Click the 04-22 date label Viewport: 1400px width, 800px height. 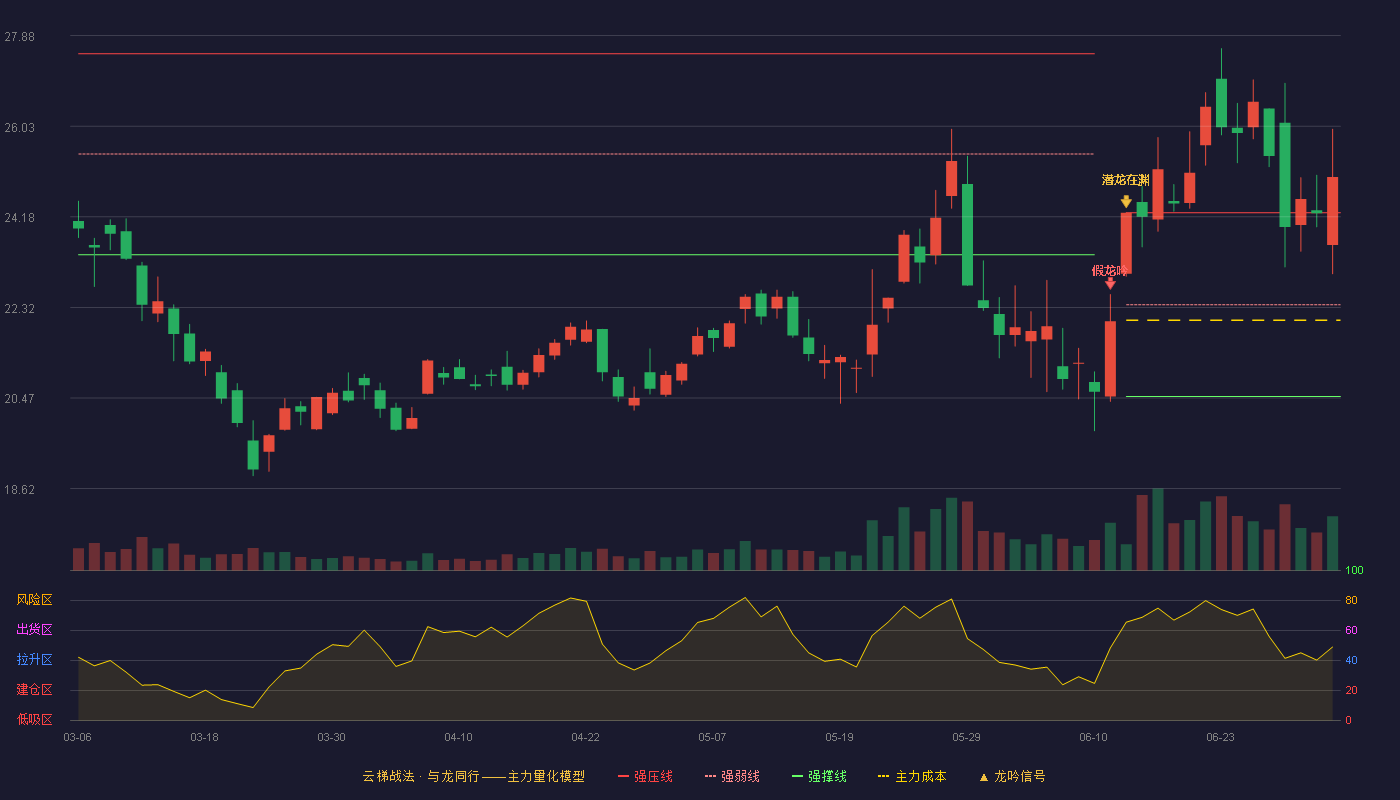585,737
